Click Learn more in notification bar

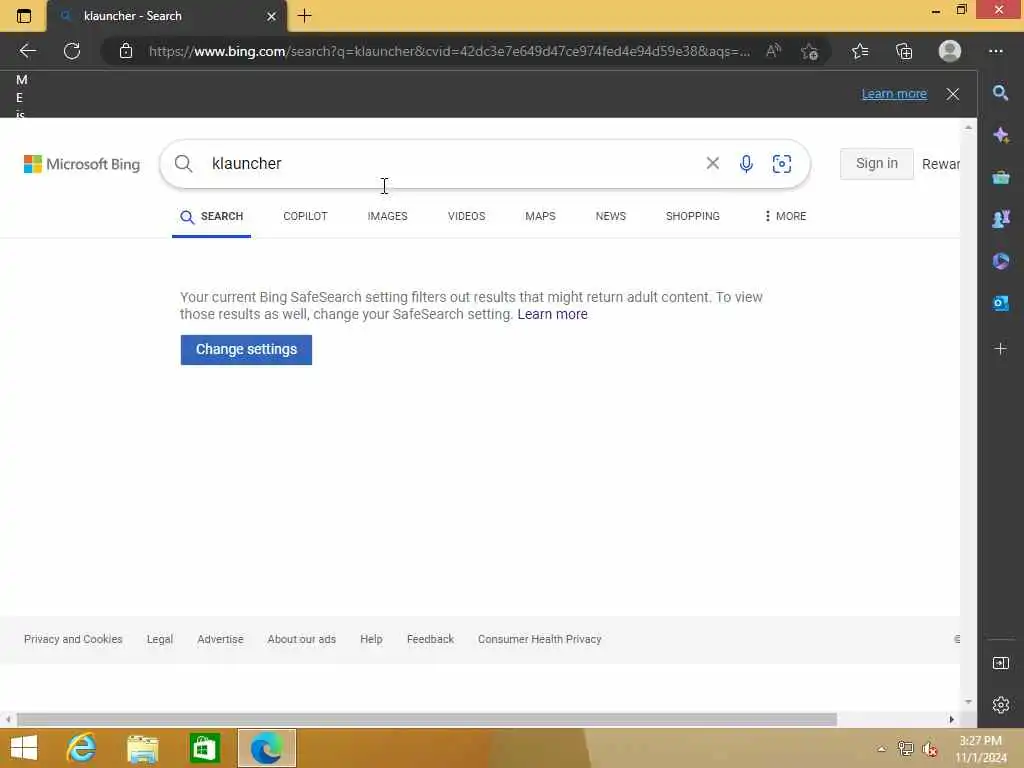[894, 94]
